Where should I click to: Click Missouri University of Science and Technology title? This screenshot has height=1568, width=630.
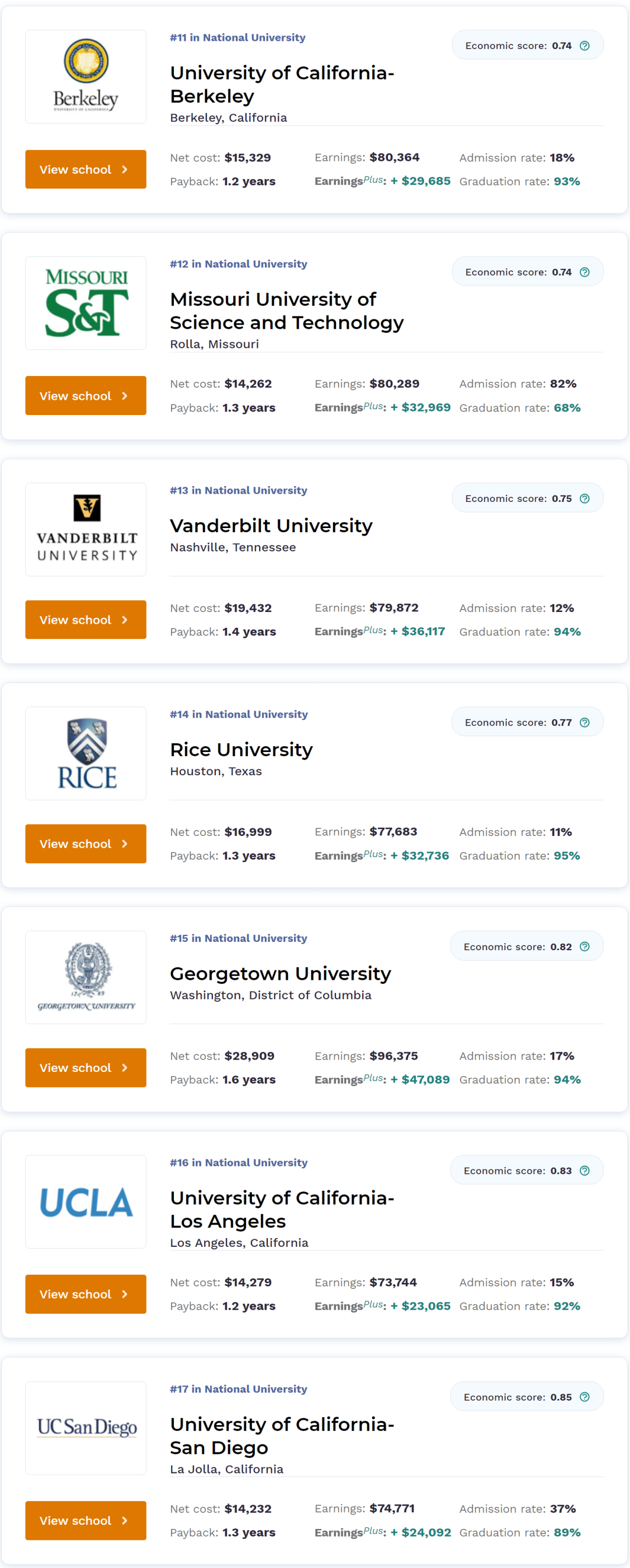point(286,311)
